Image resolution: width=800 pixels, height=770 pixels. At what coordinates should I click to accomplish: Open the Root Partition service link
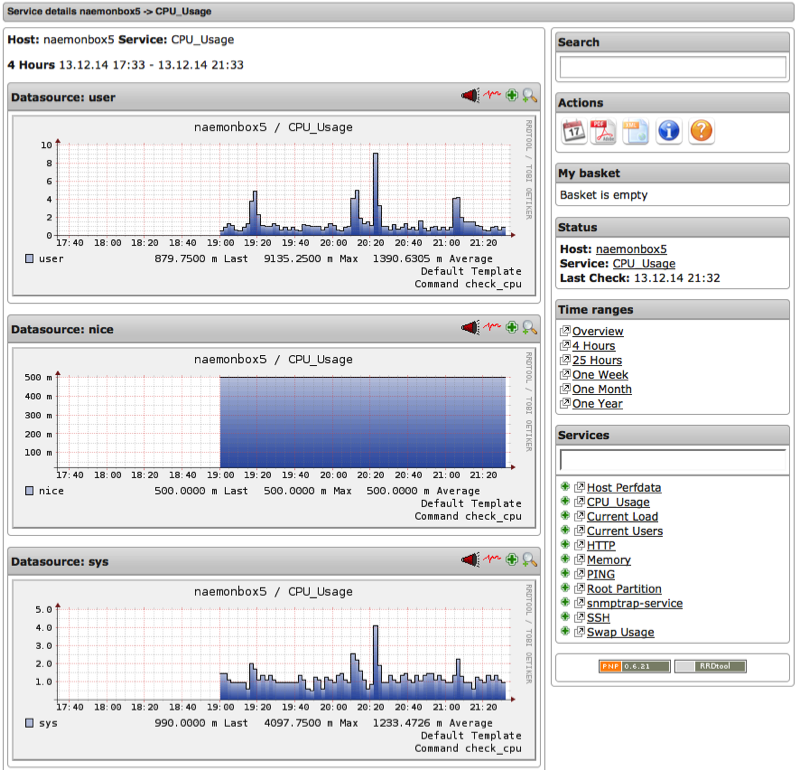[x=624, y=589]
